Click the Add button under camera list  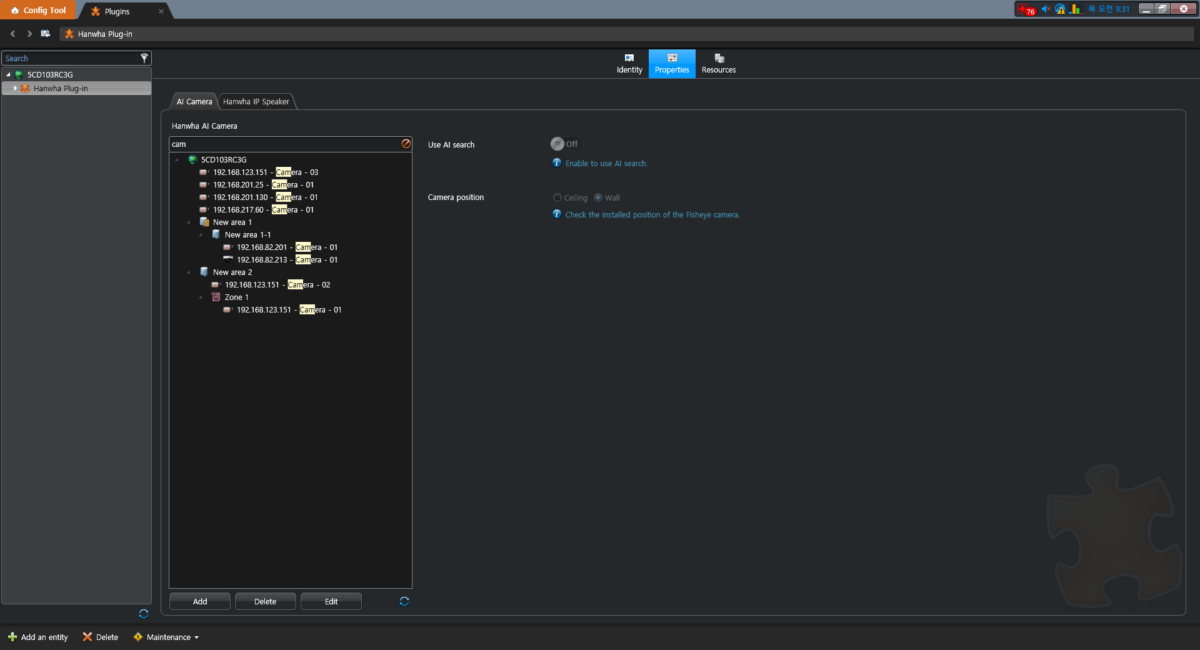pyautogui.click(x=200, y=602)
